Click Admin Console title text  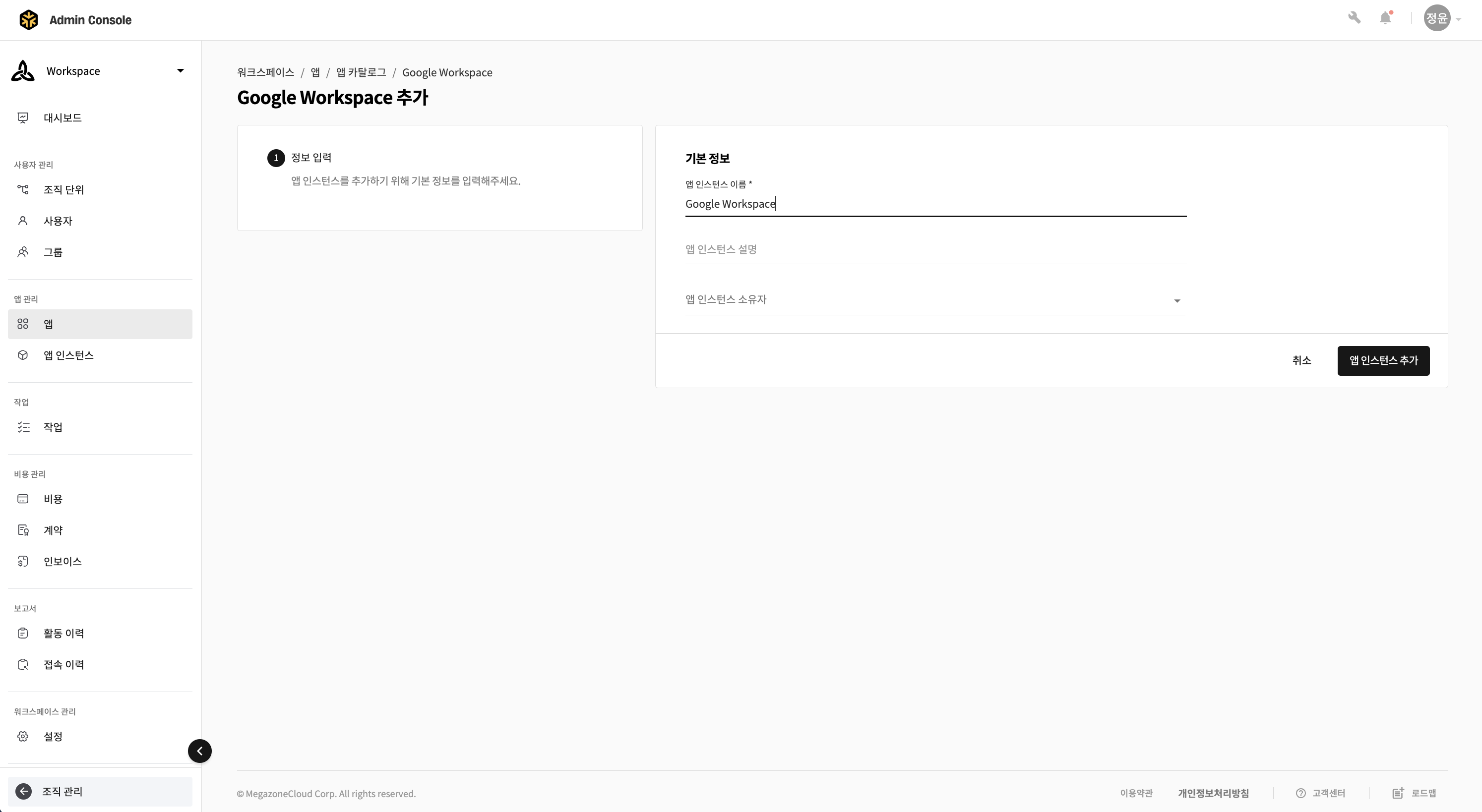click(x=90, y=20)
